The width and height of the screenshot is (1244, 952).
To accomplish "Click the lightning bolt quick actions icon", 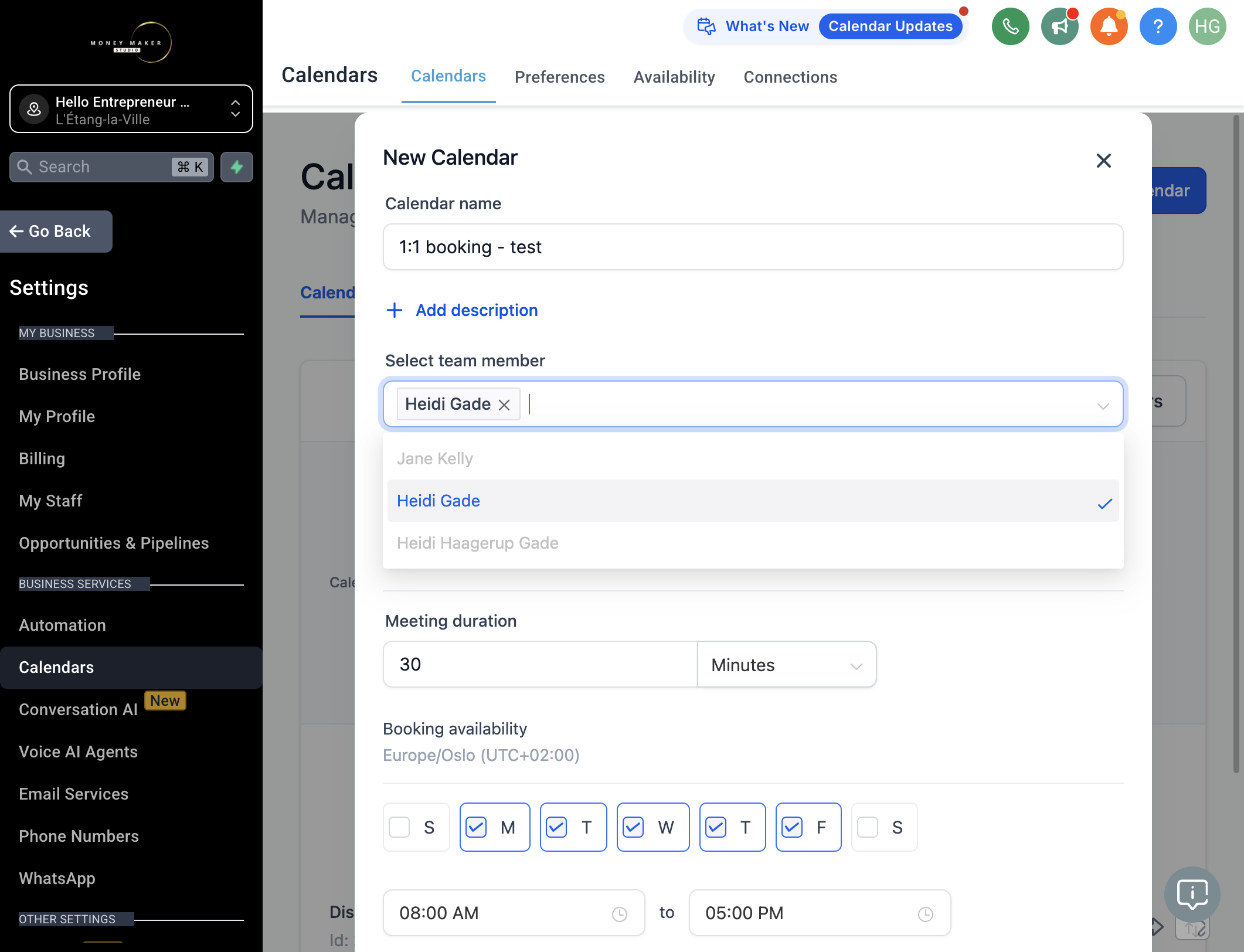I will tap(237, 167).
